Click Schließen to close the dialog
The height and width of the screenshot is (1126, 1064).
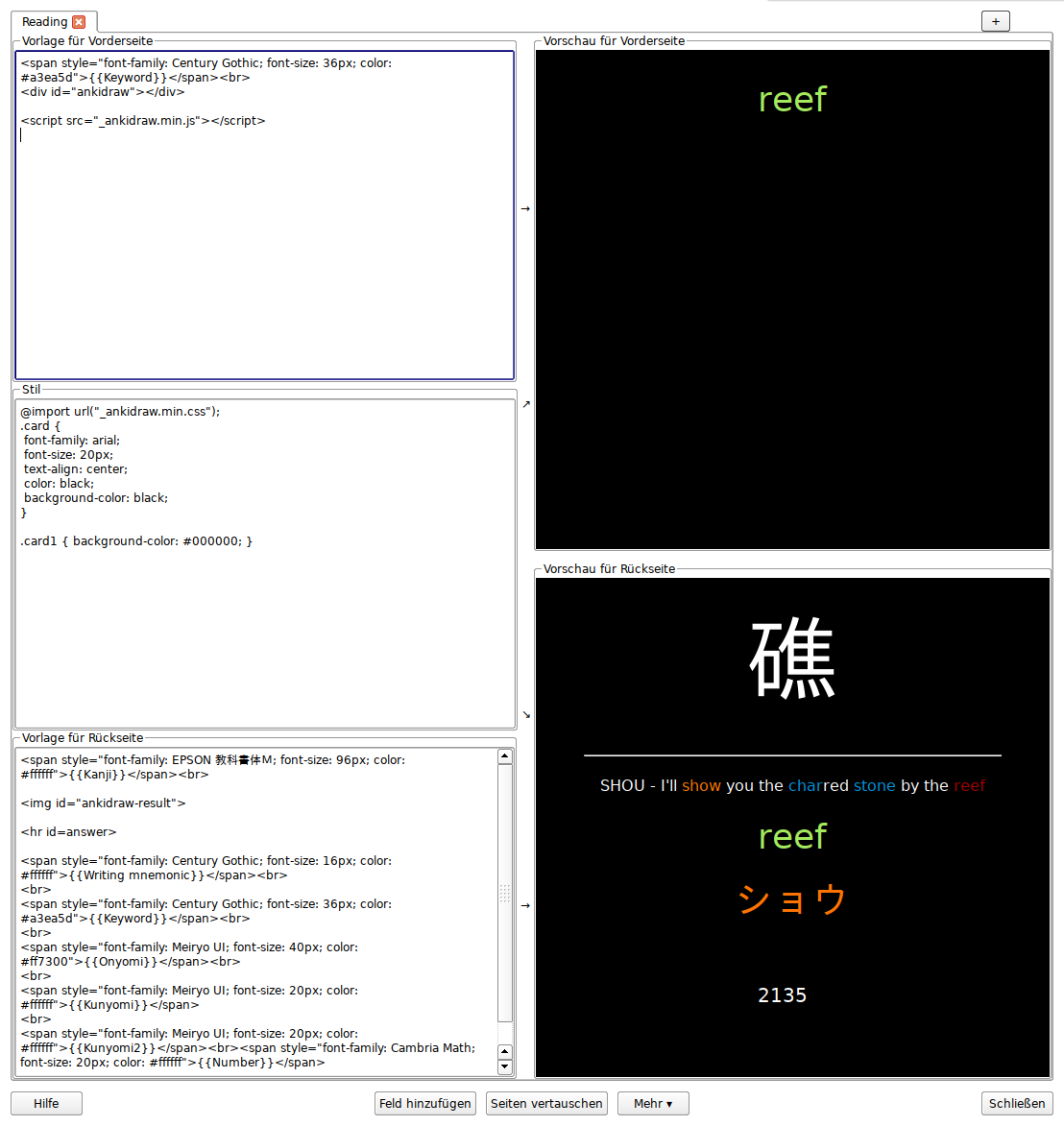[1017, 1103]
